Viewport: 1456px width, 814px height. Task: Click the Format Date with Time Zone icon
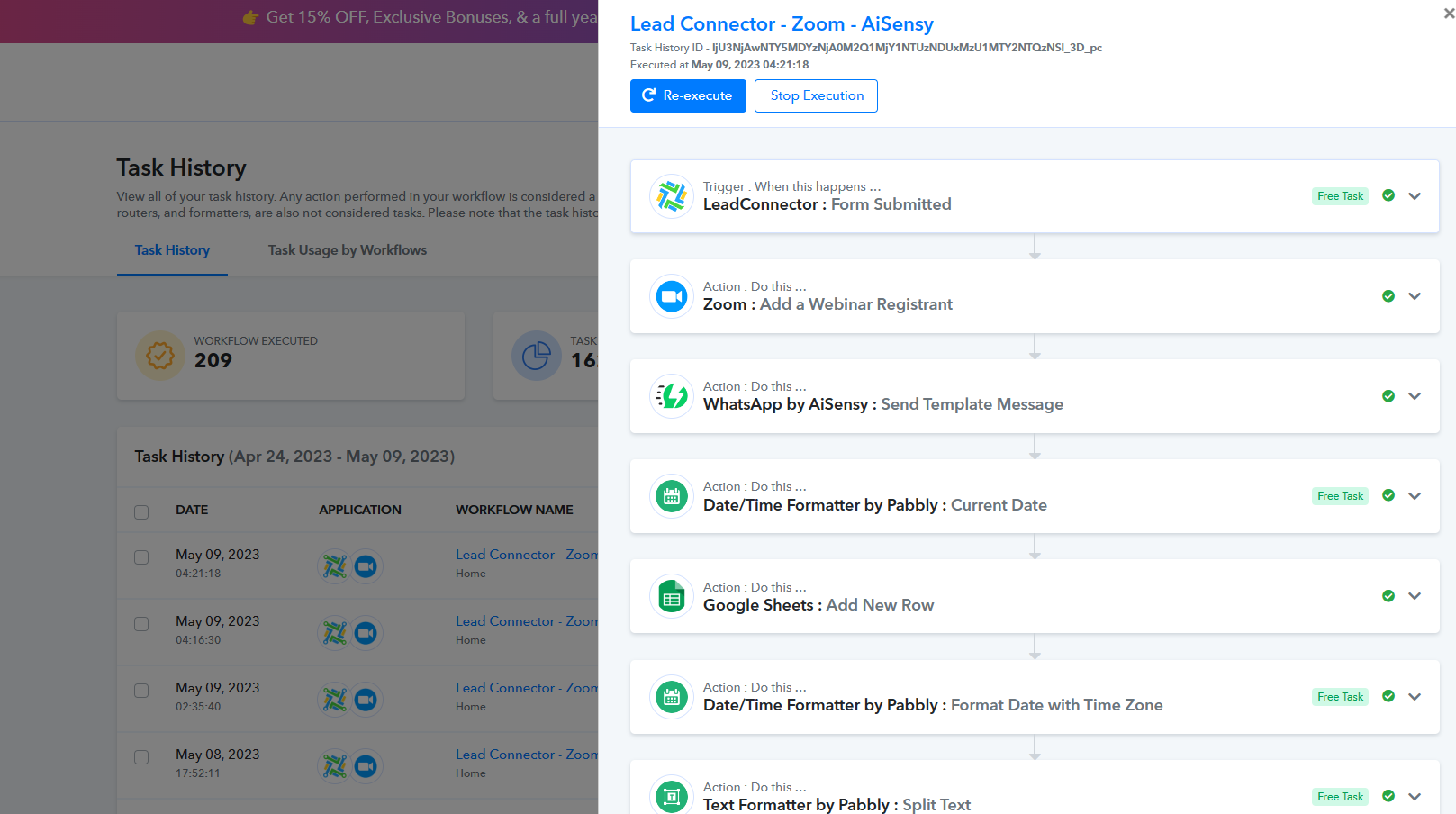click(x=672, y=697)
